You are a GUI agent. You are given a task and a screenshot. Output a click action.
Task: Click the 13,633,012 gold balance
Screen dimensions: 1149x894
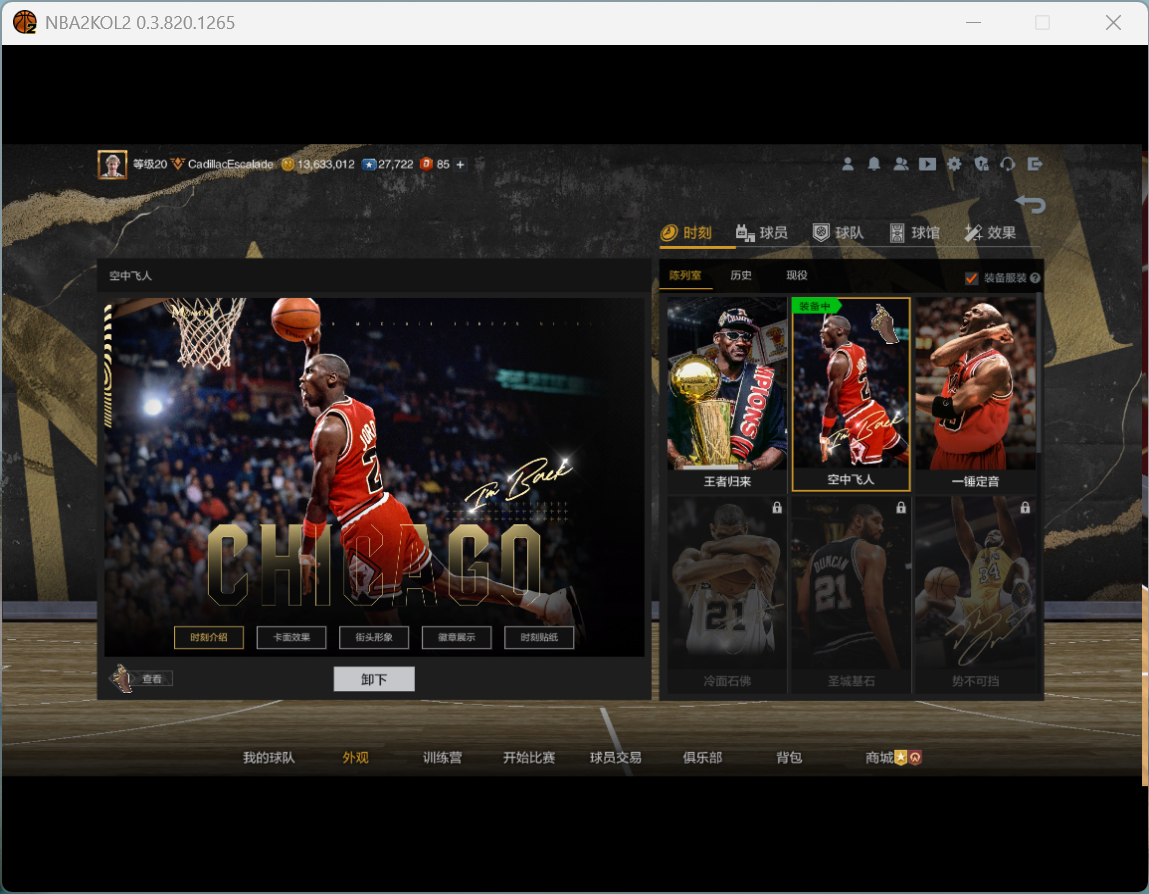tap(325, 164)
